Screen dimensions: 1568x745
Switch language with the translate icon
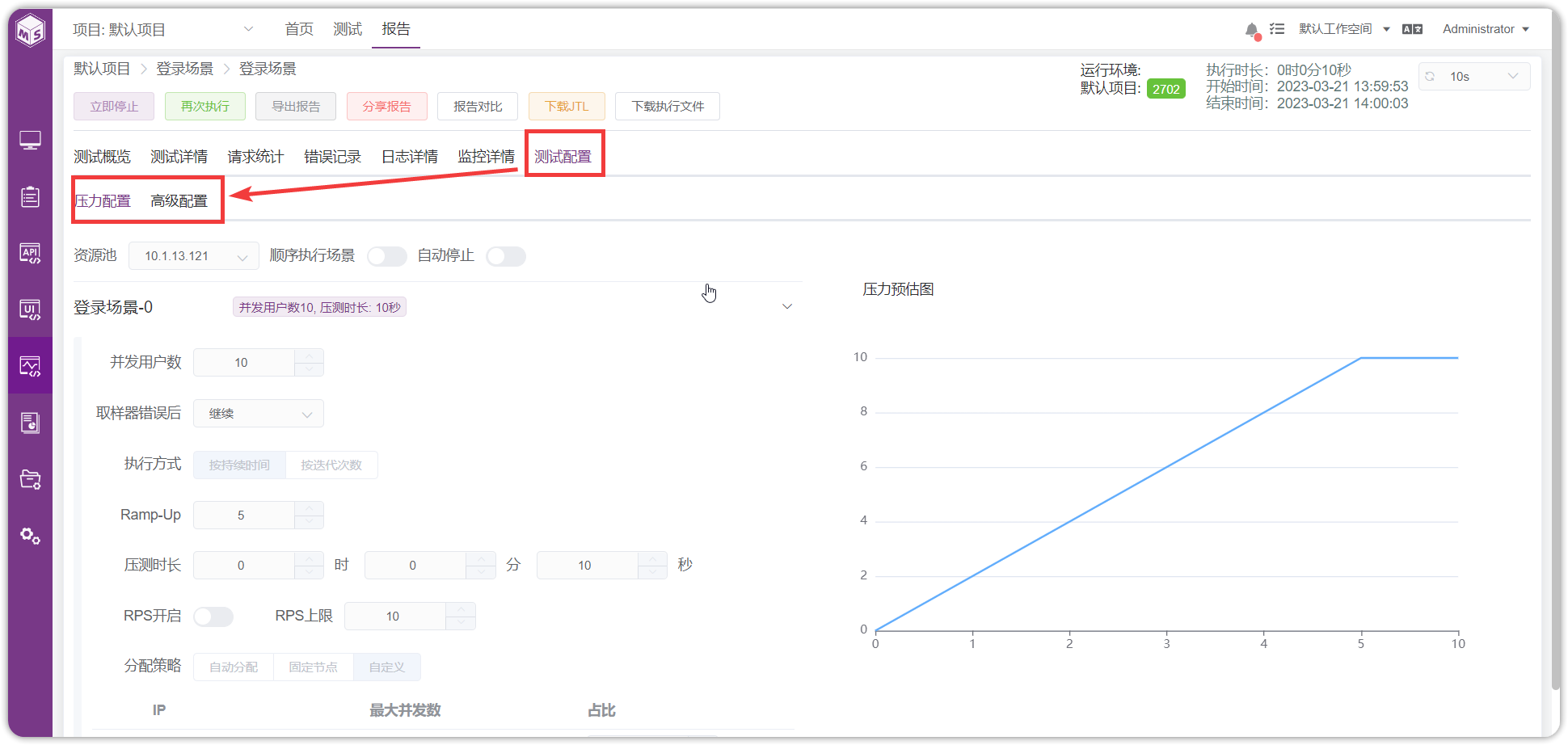pos(1412,29)
